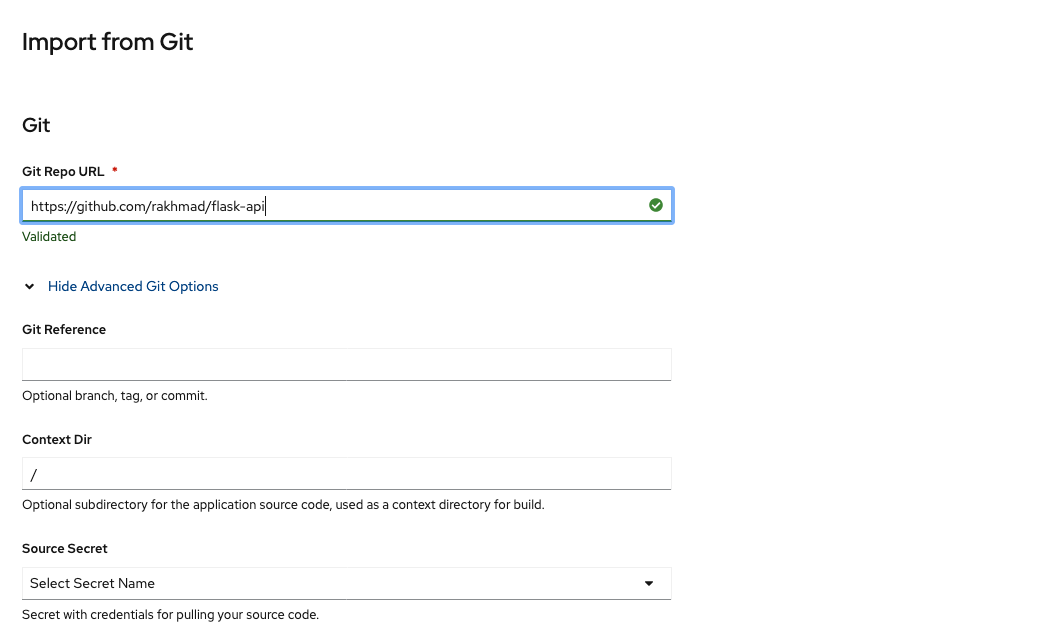Click inside the Git Repo URL input
This screenshot has height=632, width=1044.
tap(346, 205)
